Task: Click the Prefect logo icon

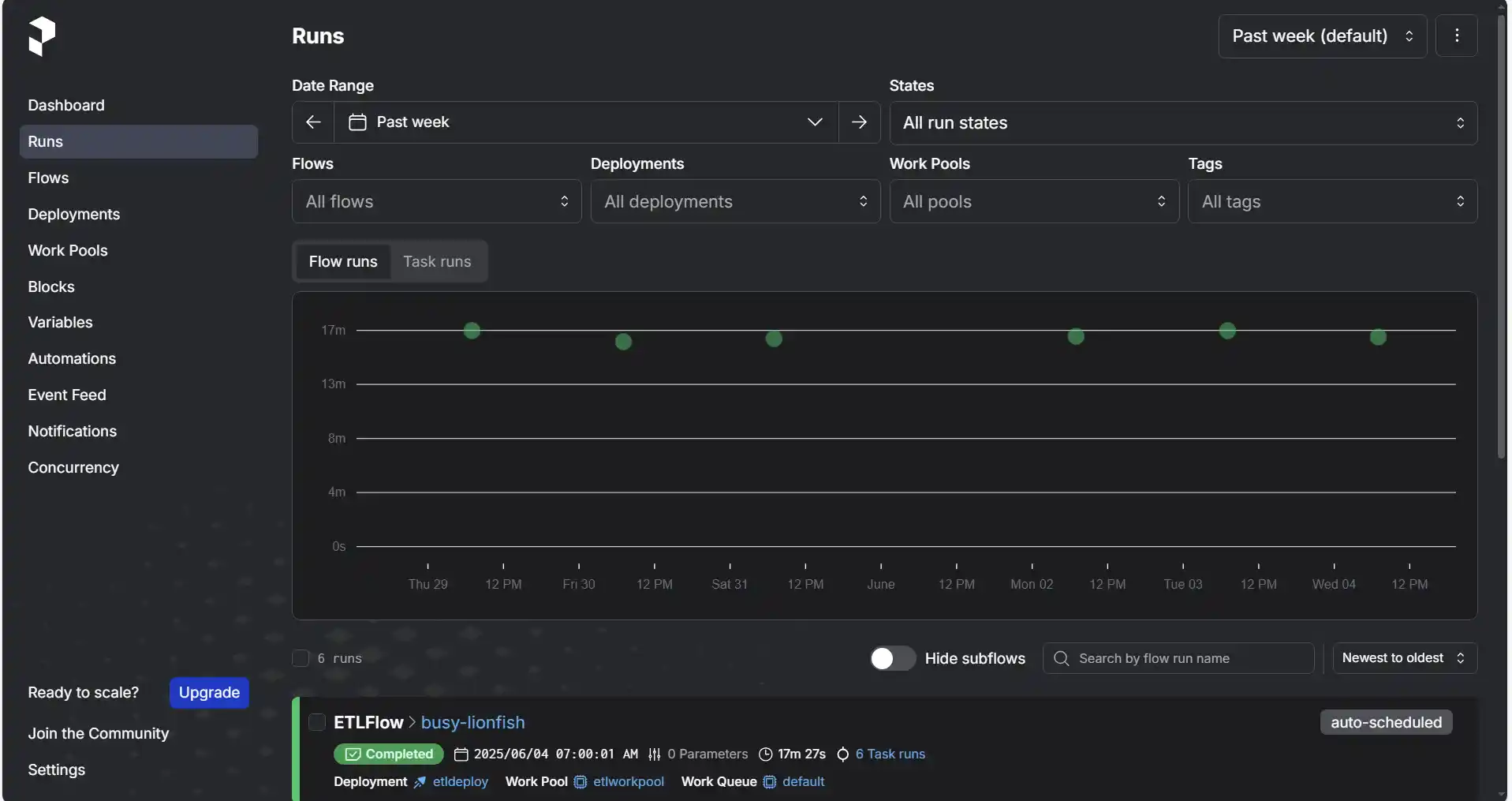Action: pyautogui.click(x=42, y=36)
